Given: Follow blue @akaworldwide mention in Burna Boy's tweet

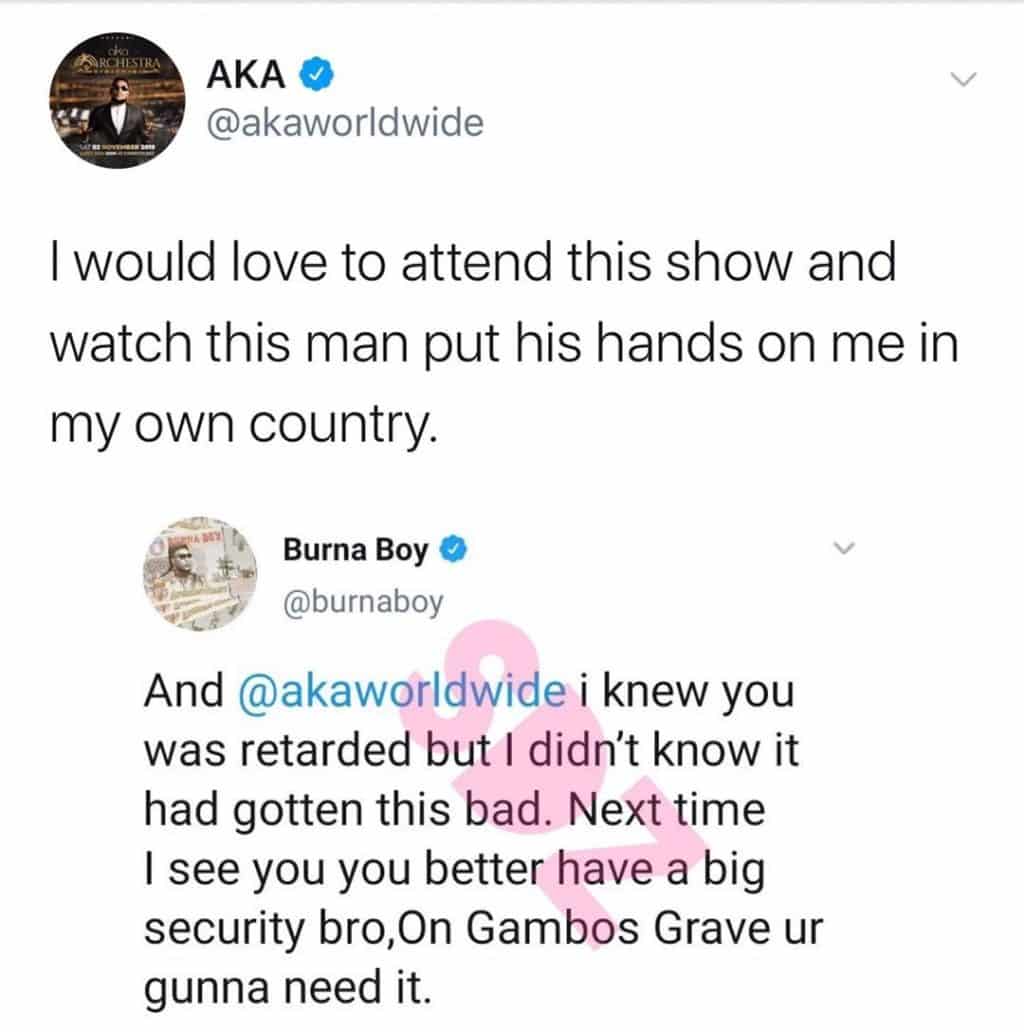Looking at the screenshot, I should (401, 691).
